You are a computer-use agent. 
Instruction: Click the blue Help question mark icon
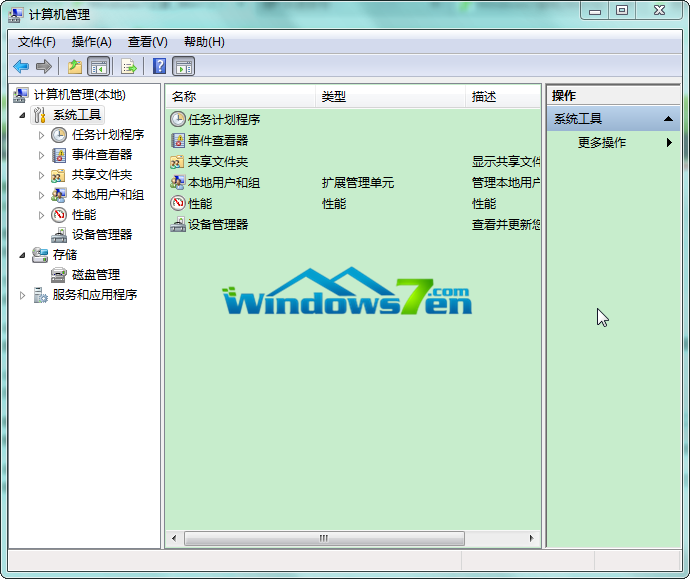(159, 67)
